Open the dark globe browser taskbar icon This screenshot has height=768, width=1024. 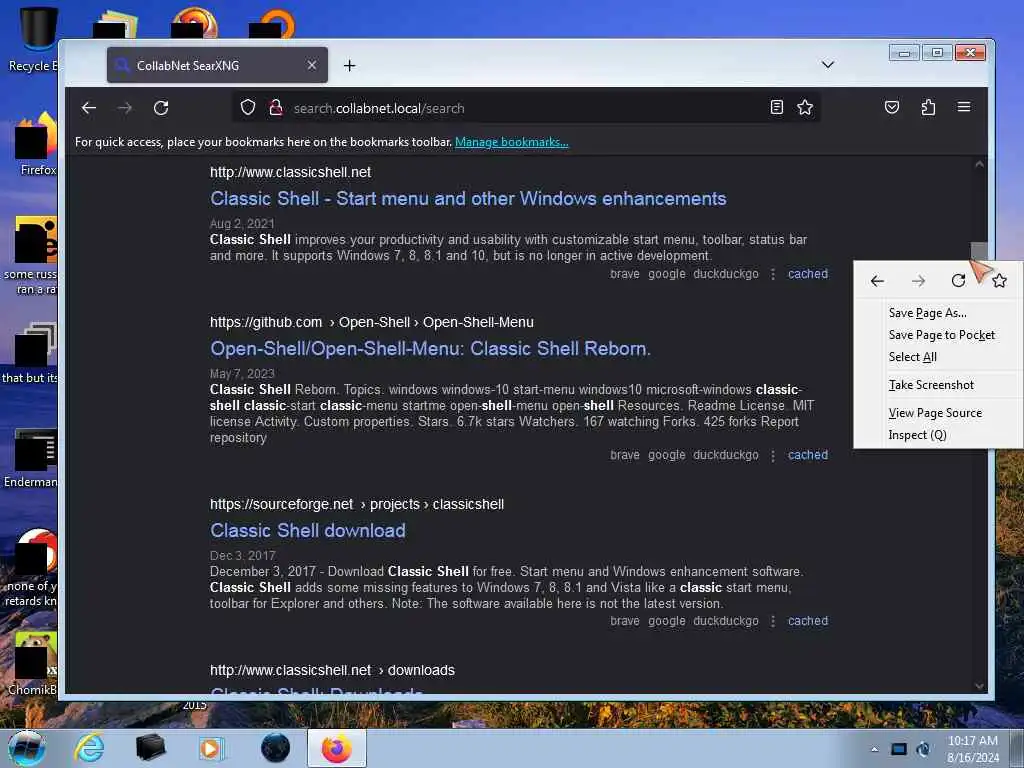pyautogui.click(x=275, y=748)
